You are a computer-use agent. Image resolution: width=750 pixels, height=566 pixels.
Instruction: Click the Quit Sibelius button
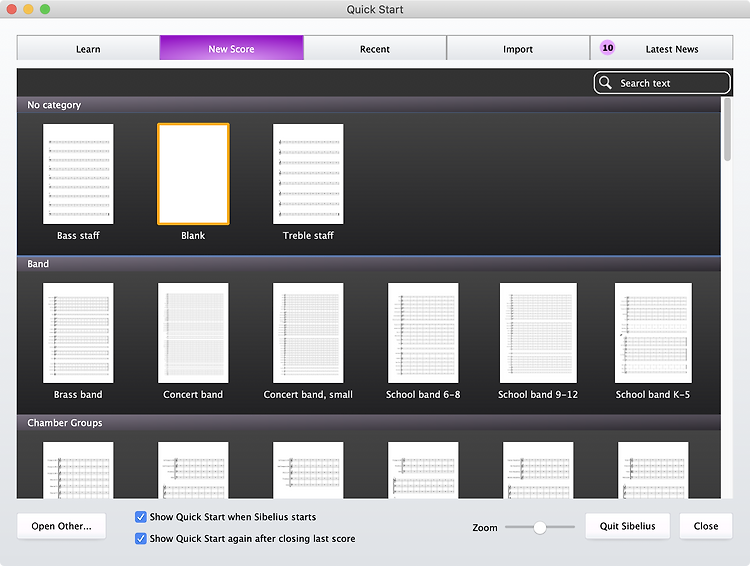[628, 526]
